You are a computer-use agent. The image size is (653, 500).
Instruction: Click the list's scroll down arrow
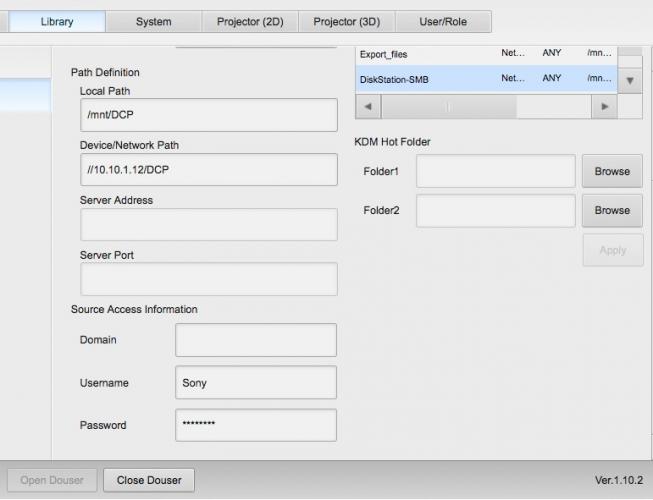click(630, 80)
